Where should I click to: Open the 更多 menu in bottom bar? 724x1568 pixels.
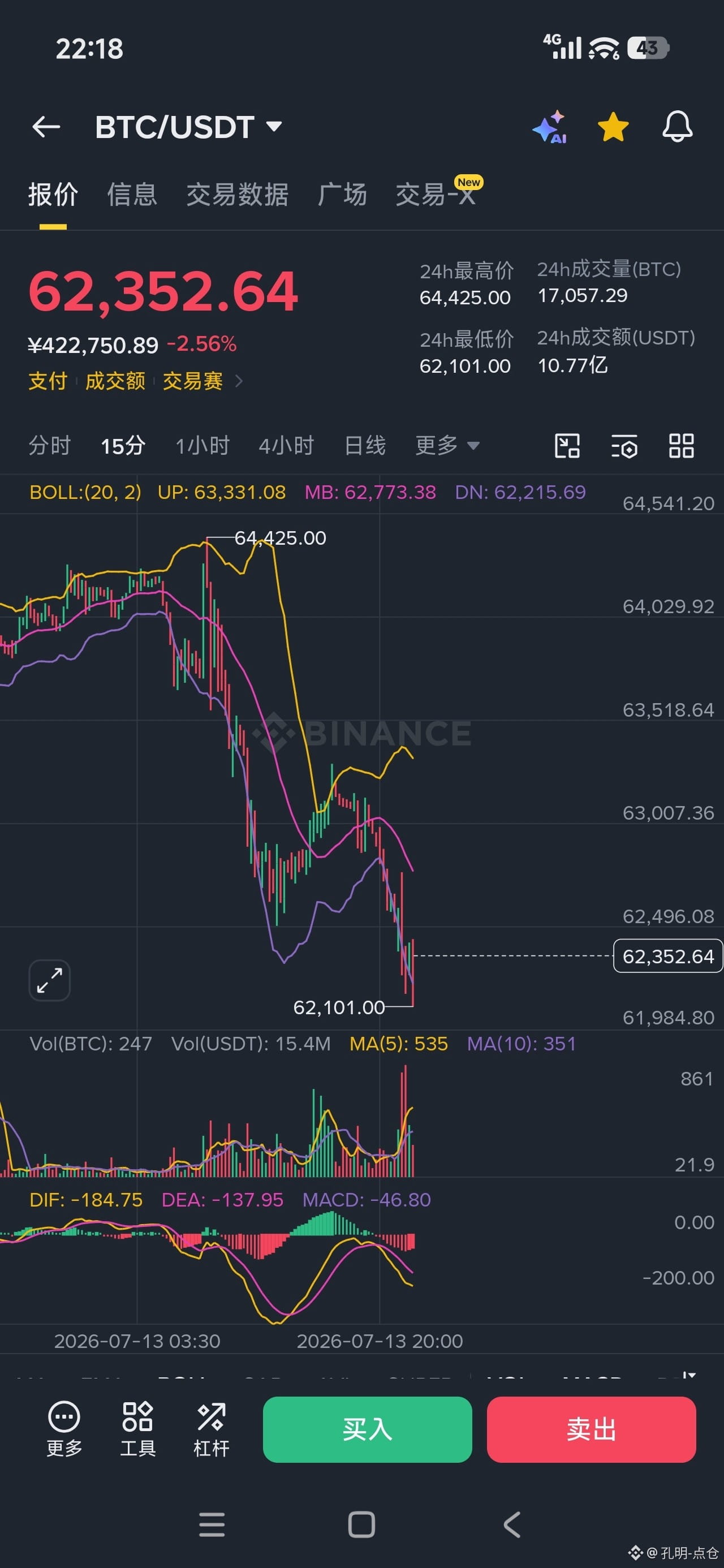64,1429
